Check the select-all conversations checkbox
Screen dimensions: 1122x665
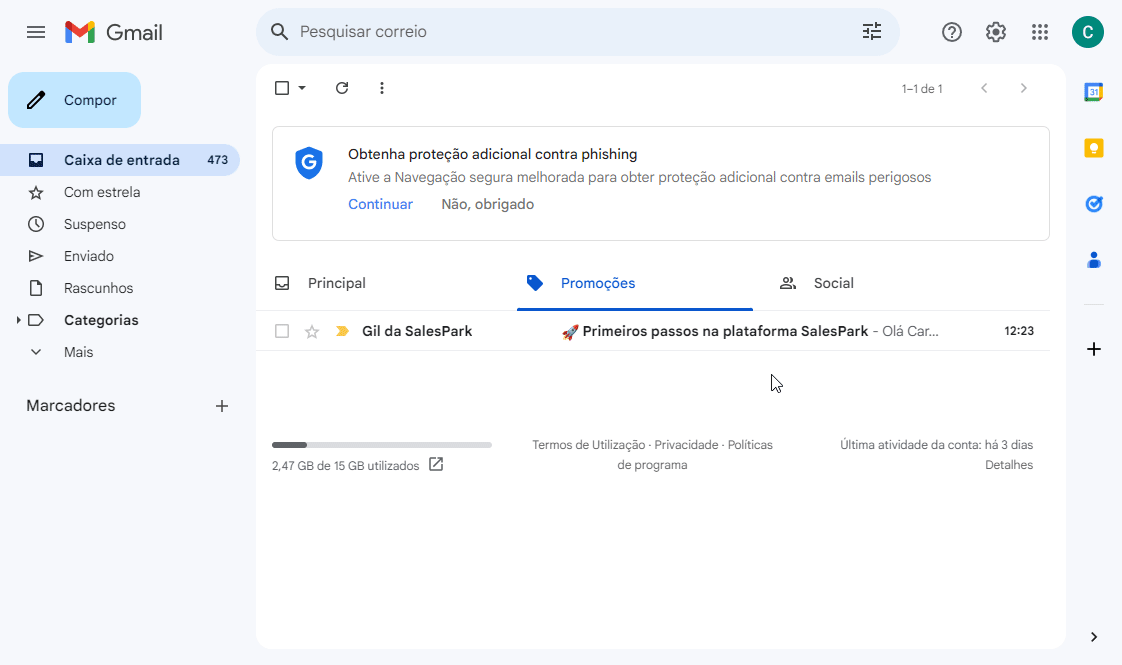(282, 88)
